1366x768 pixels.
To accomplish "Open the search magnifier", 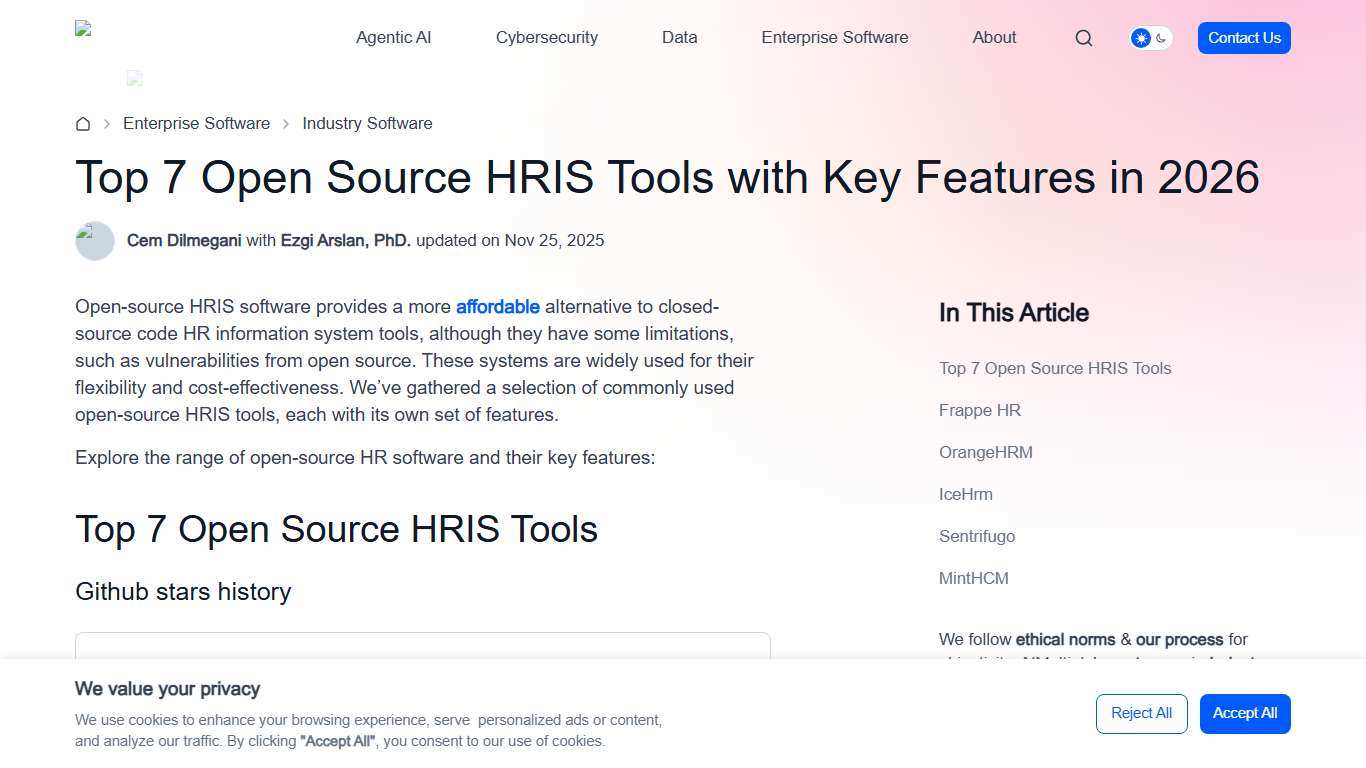I will coord(1083,37).
